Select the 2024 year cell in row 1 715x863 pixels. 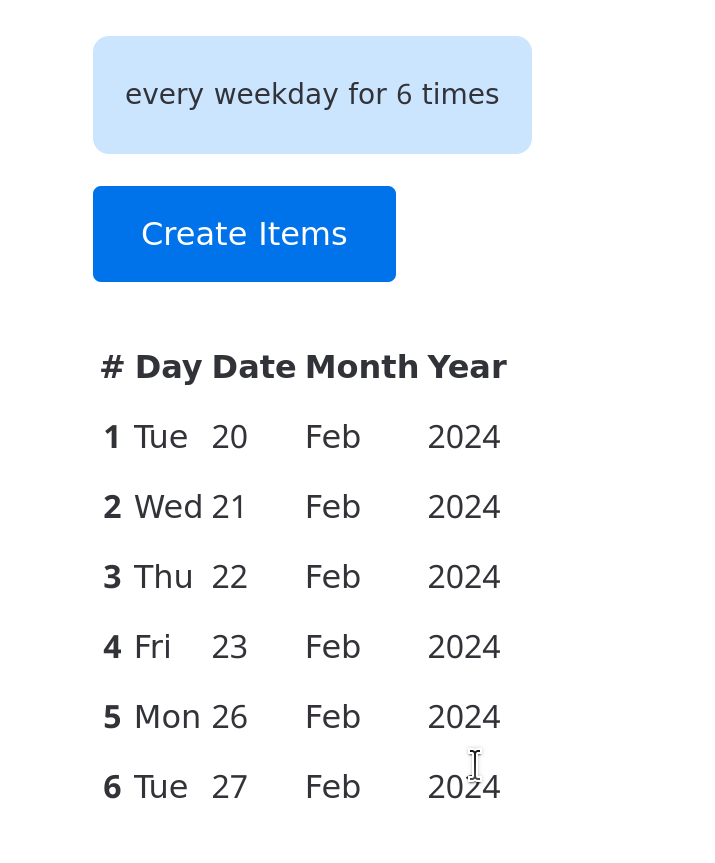(464, 438)
